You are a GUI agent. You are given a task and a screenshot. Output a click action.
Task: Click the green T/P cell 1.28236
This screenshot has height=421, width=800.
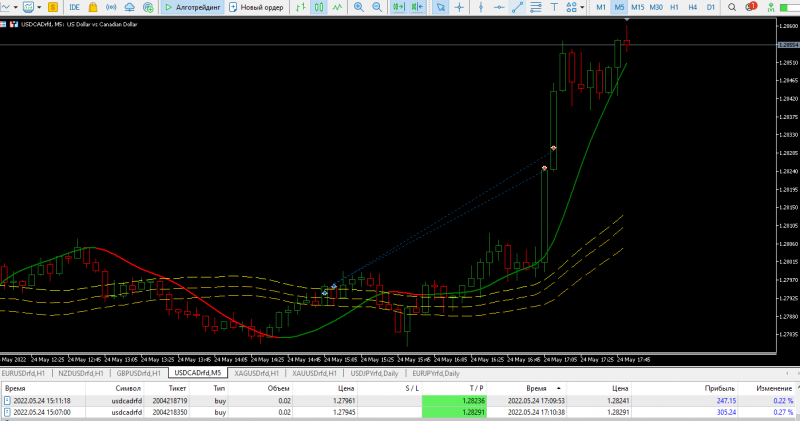coord(454,401)
